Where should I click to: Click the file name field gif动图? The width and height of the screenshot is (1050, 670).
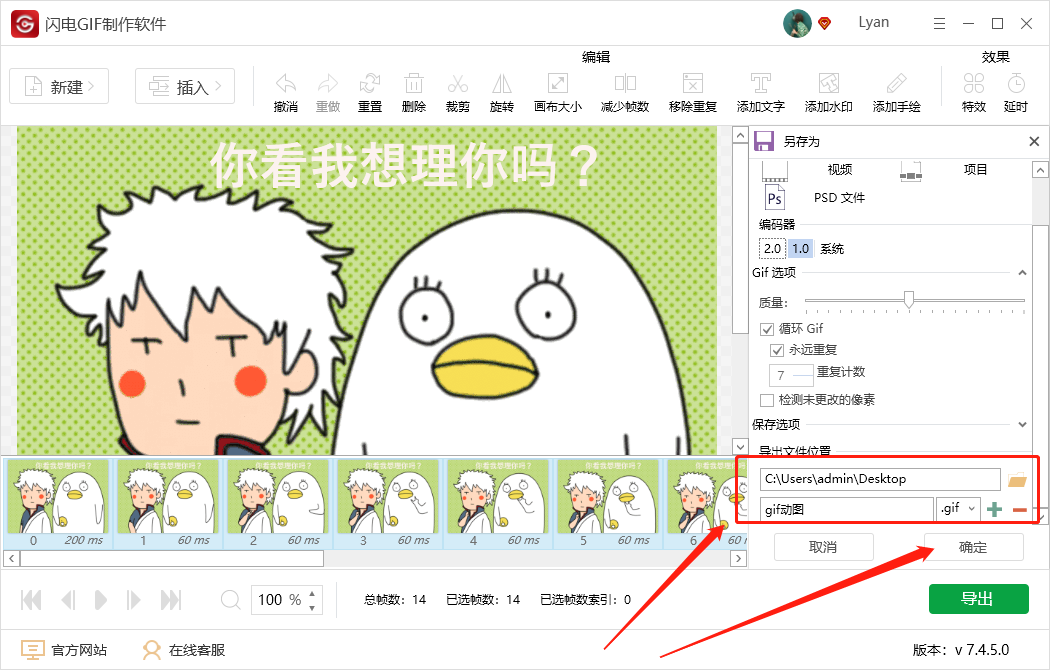pos(846,509)
